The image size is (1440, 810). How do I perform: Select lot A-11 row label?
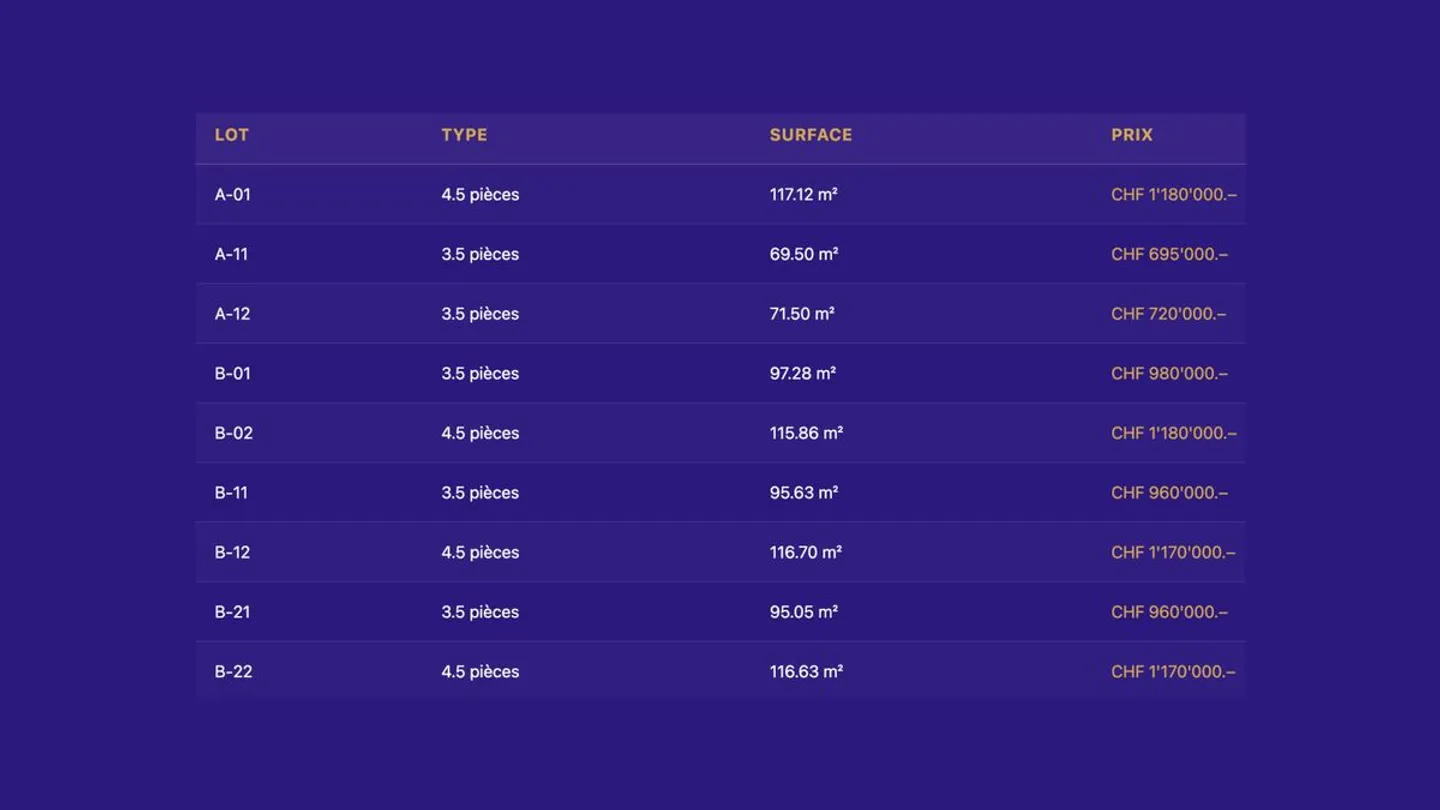(x=231, y=254)
